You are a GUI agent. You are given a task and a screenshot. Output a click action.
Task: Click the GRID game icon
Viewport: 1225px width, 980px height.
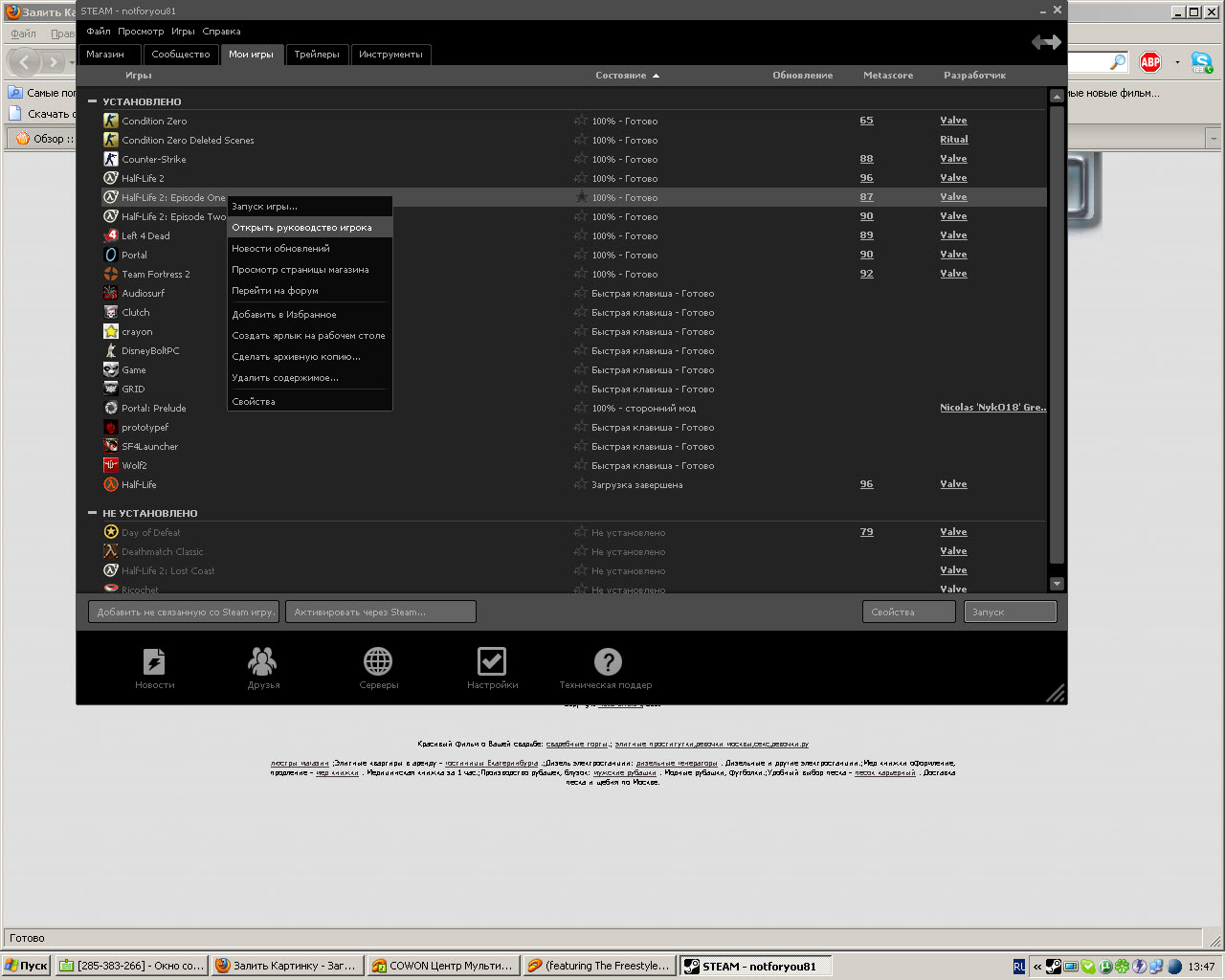point(111,389)
